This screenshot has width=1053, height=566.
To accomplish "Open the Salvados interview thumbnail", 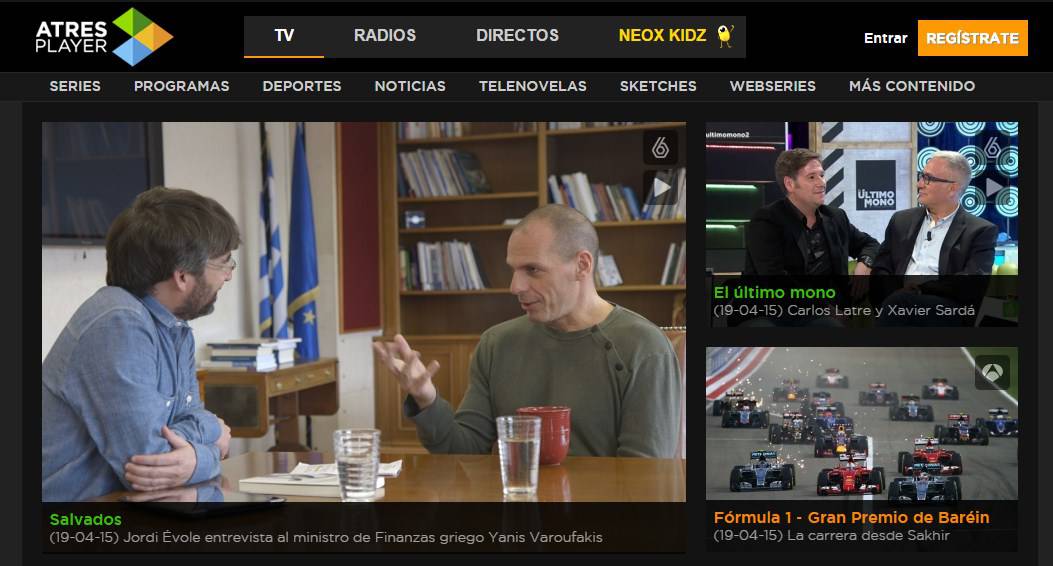I will coord(364,312).
